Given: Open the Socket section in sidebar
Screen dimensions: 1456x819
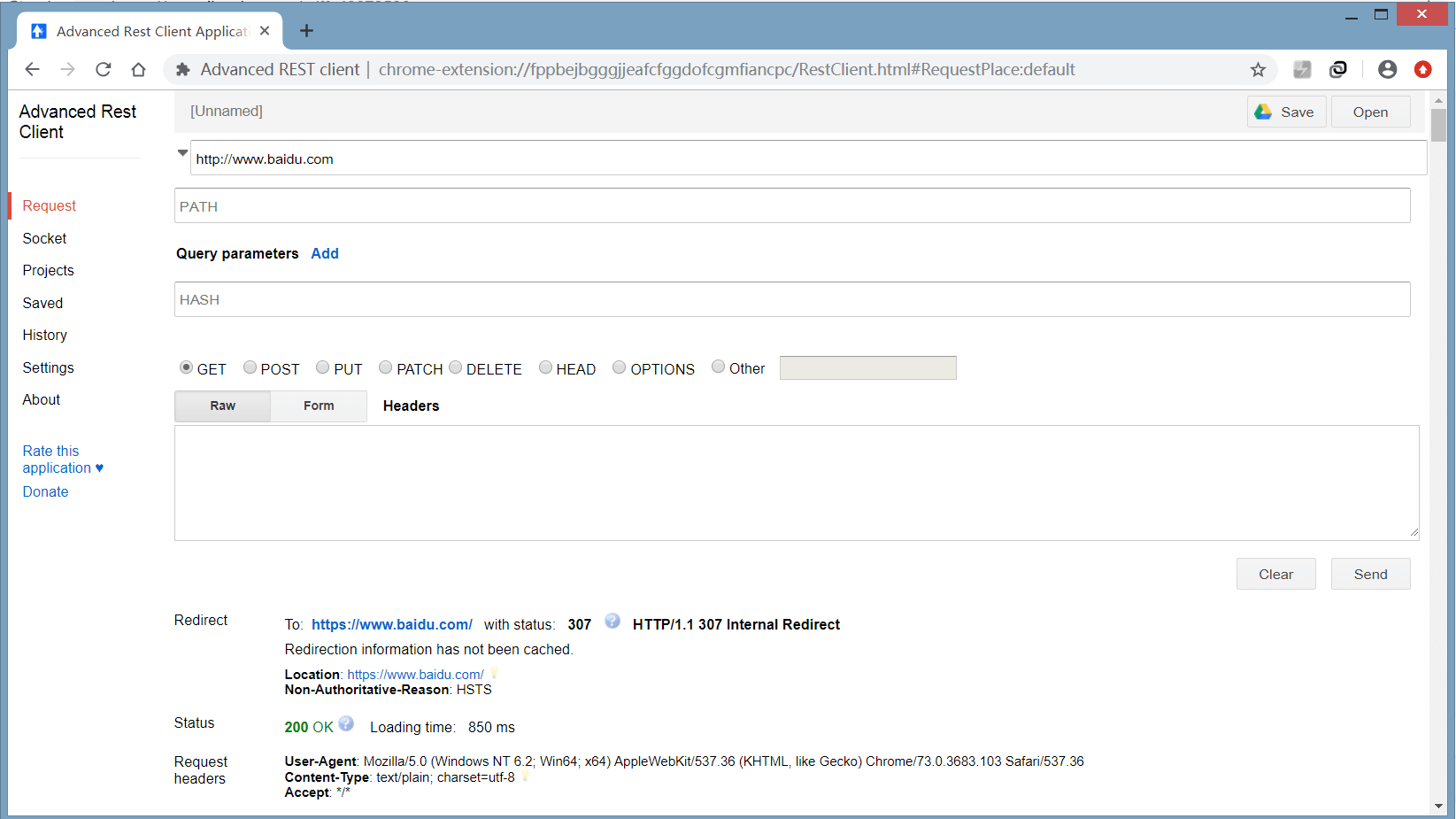Looking at the screenshot, I should [x=45, y=238].
